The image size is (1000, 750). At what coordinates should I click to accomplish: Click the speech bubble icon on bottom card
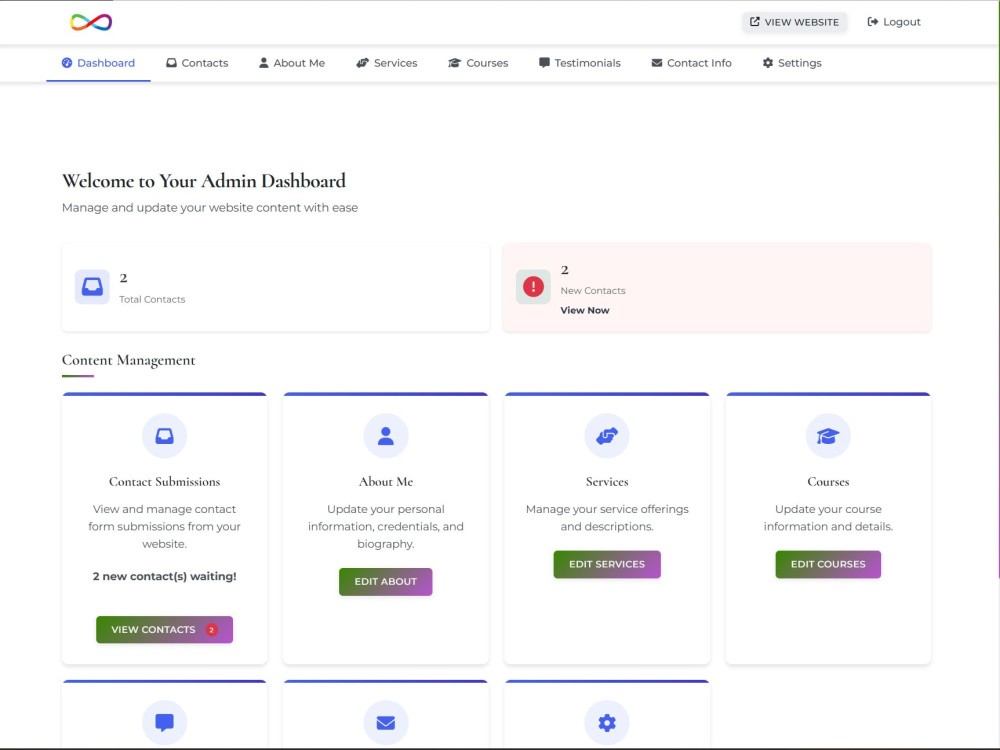pos(165,723)
